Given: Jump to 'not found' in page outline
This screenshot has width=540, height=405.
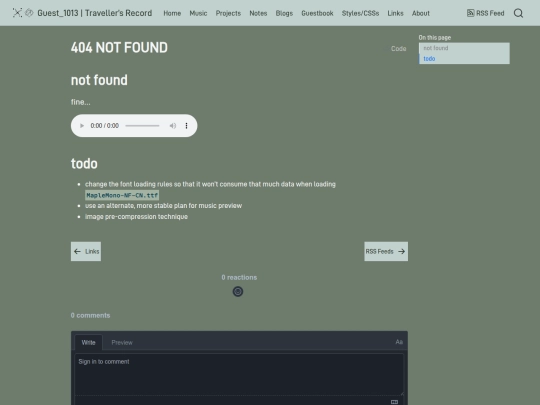Looking at the screenshot, I should coord(436,48).
